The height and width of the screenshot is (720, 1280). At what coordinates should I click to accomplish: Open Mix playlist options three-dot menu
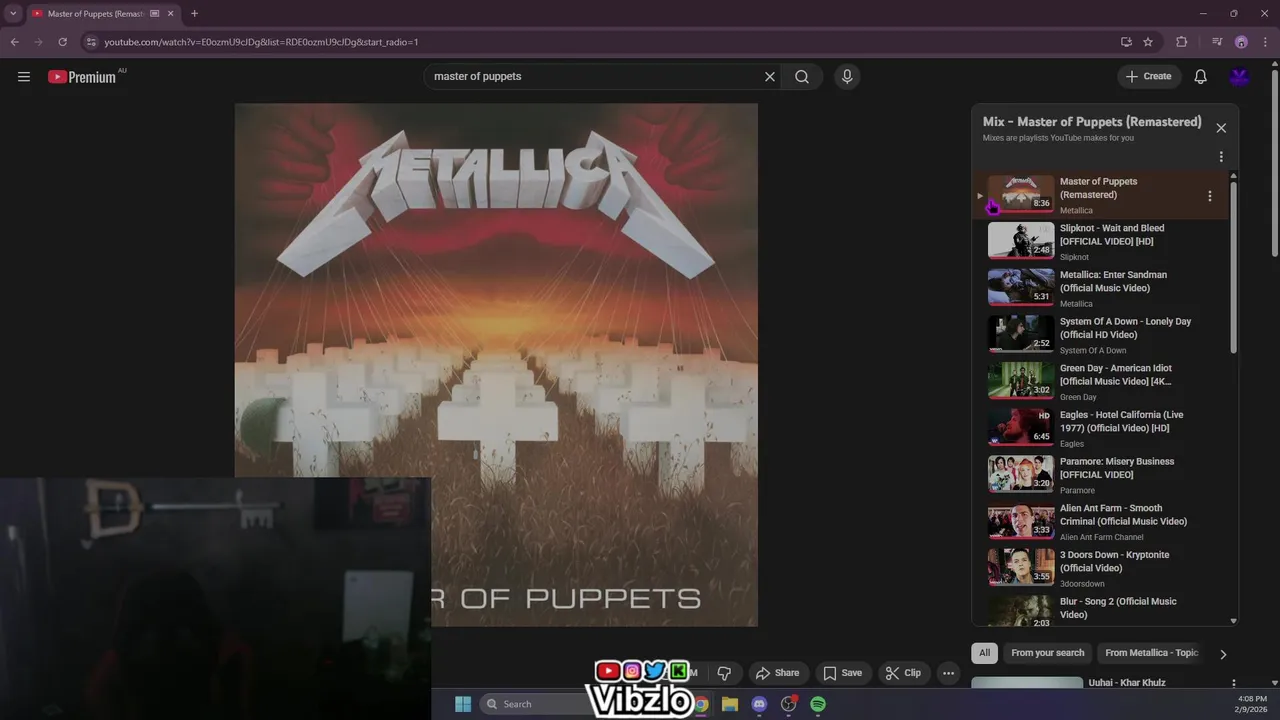[x=1221, y=157]
